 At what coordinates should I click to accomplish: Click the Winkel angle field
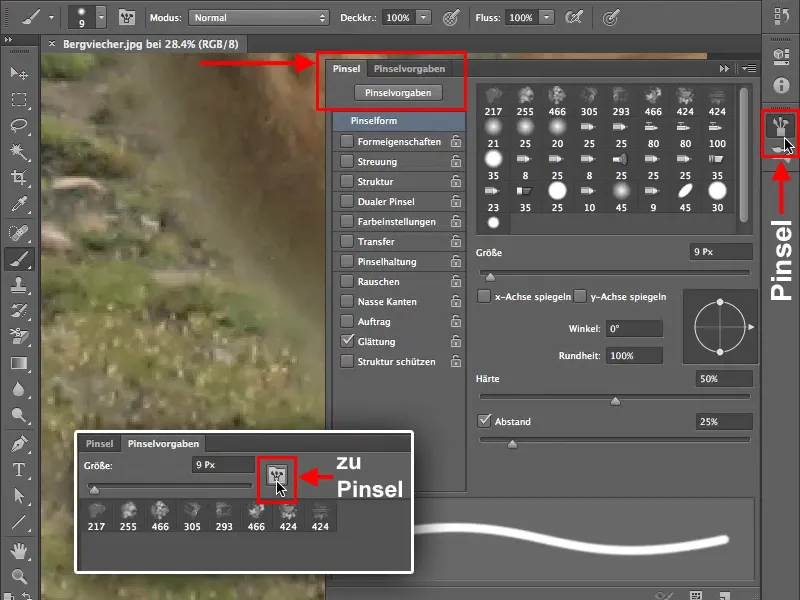(634, 329)
